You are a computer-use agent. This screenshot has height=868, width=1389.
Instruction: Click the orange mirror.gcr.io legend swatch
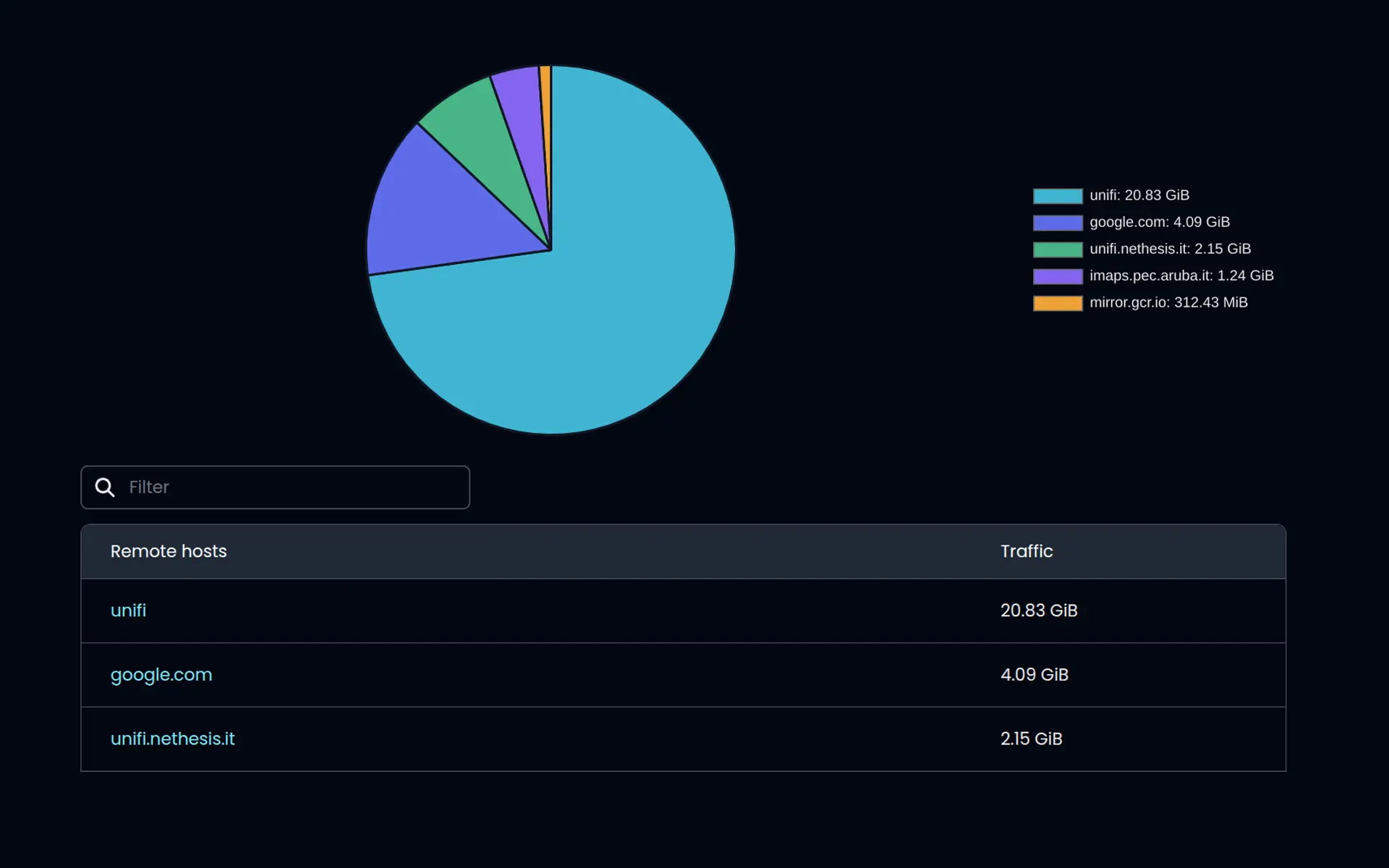click(1058, 303)
